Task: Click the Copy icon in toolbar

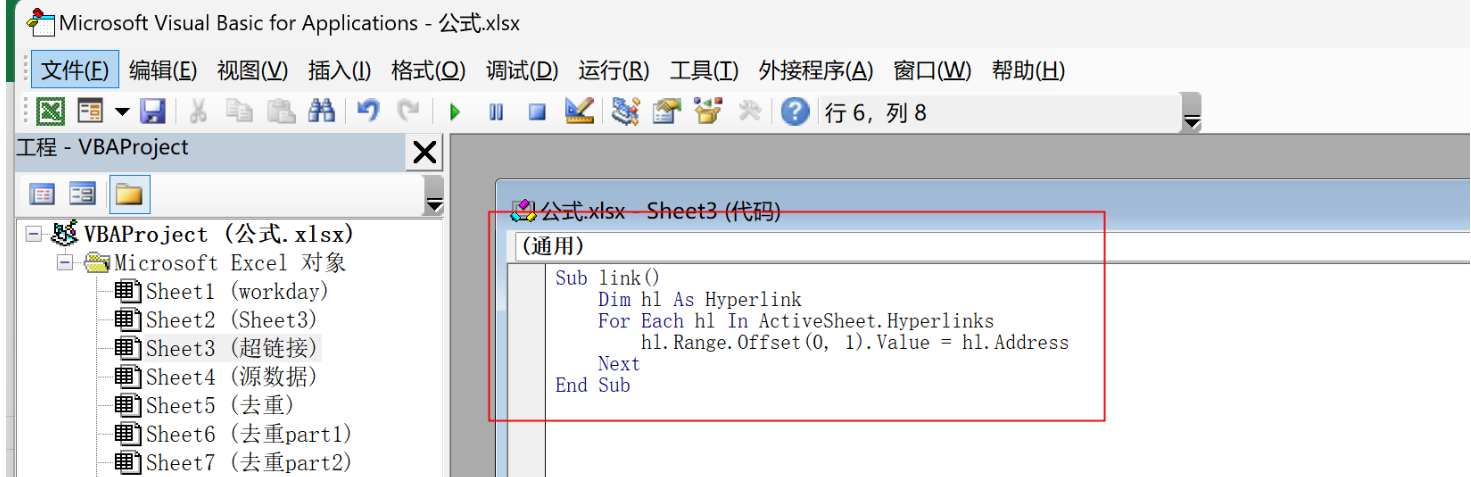Action: [x=239, y=111]
